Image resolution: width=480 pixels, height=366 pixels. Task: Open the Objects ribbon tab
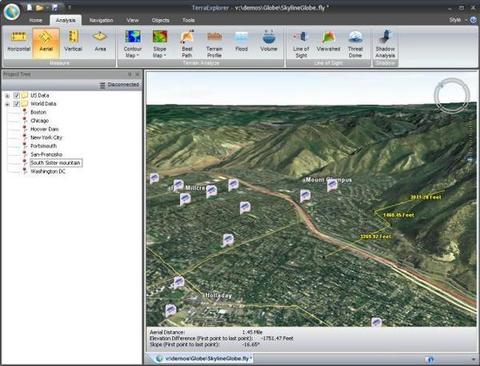[160, 20]
